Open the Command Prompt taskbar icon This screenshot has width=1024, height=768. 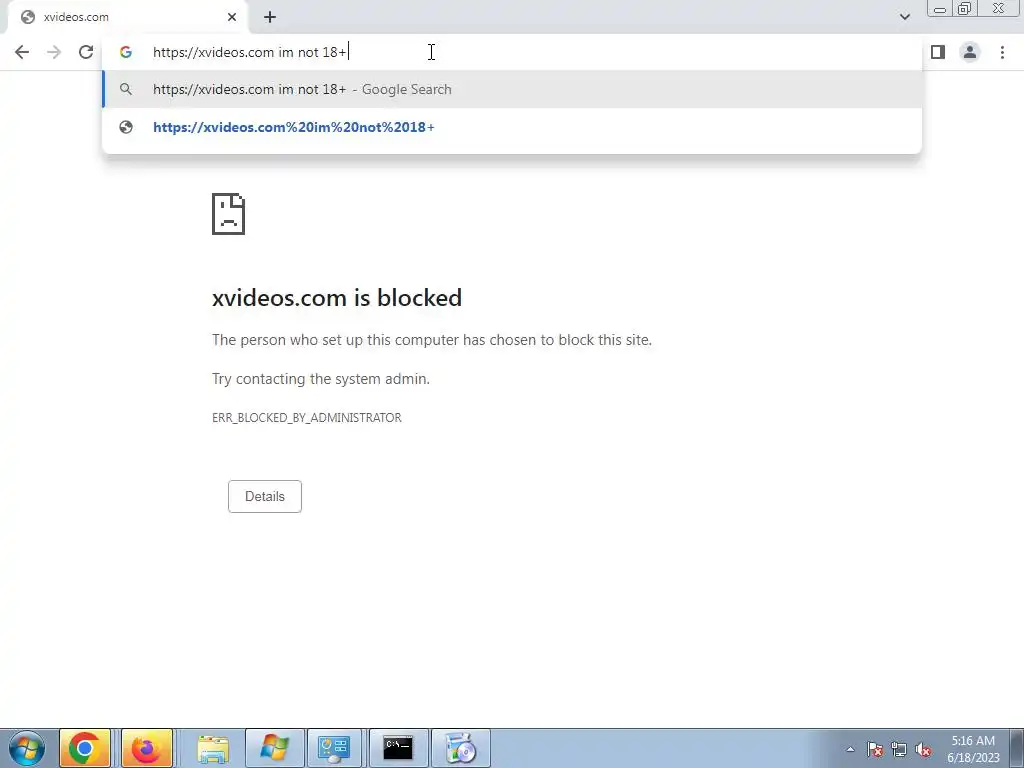[x=398, y=748]
